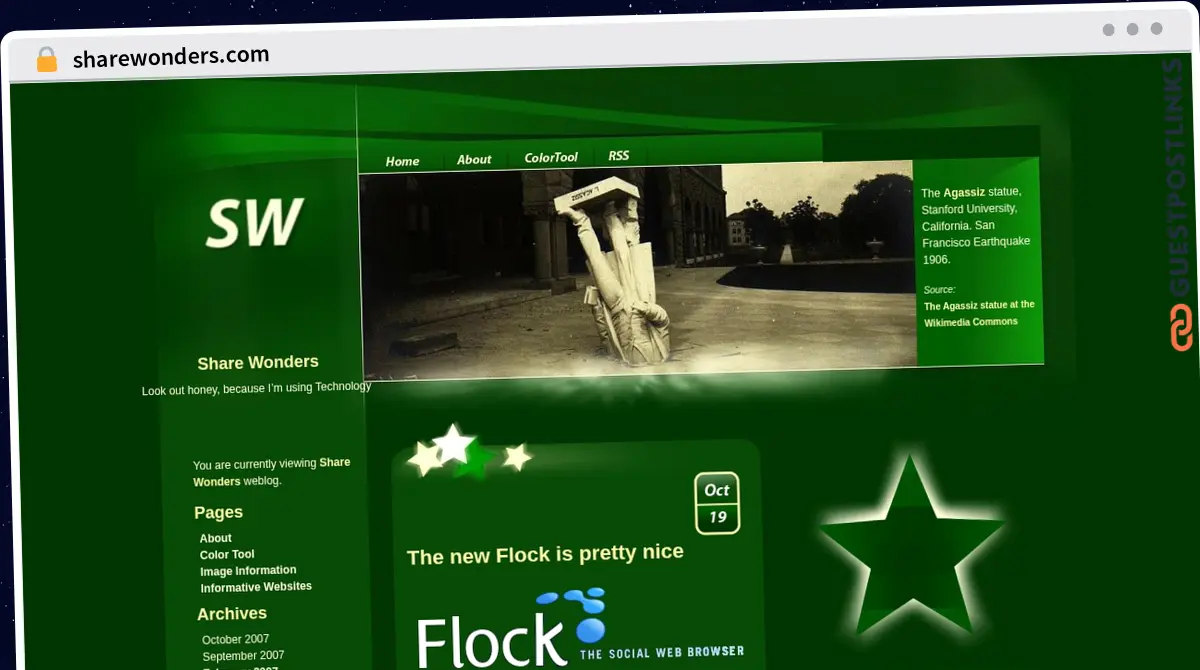
Task: Click the Oct 19 date badge
Action: [x=717, y=503]
